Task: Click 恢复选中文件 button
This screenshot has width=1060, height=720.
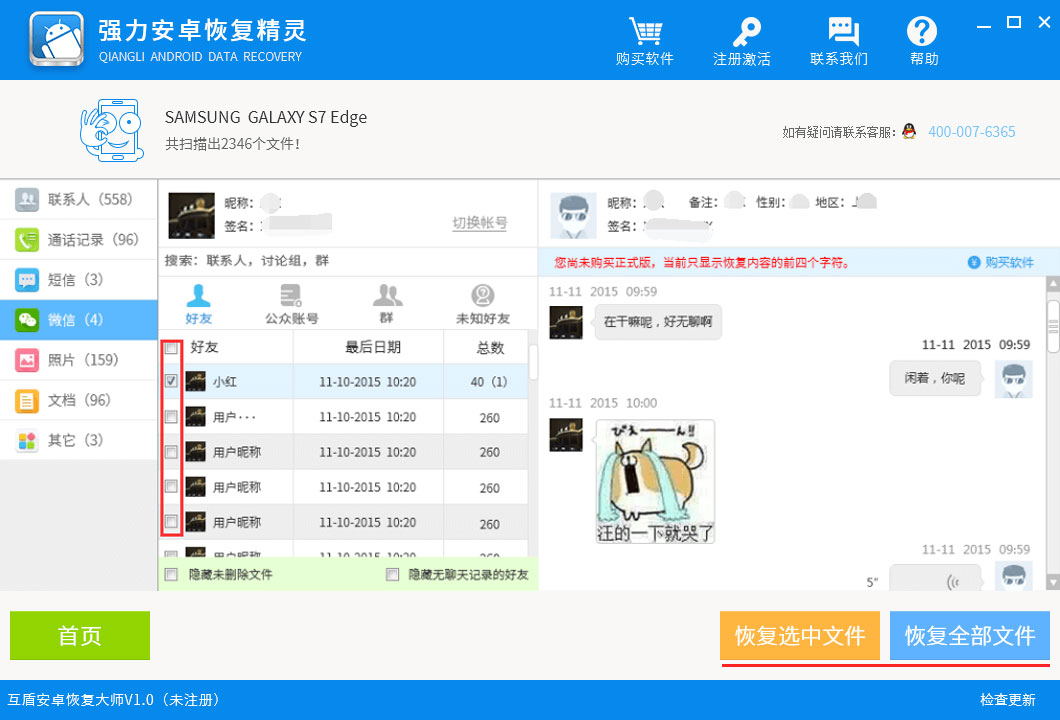Action: click(x=799, y=636)
